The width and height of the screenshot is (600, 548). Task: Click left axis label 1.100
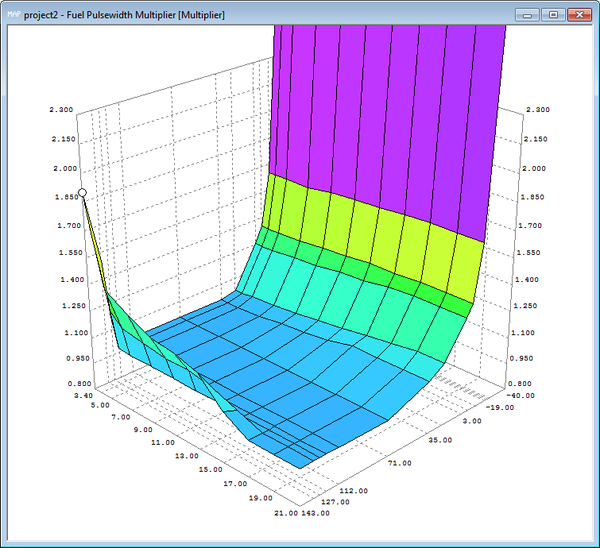tap(76, 333)
